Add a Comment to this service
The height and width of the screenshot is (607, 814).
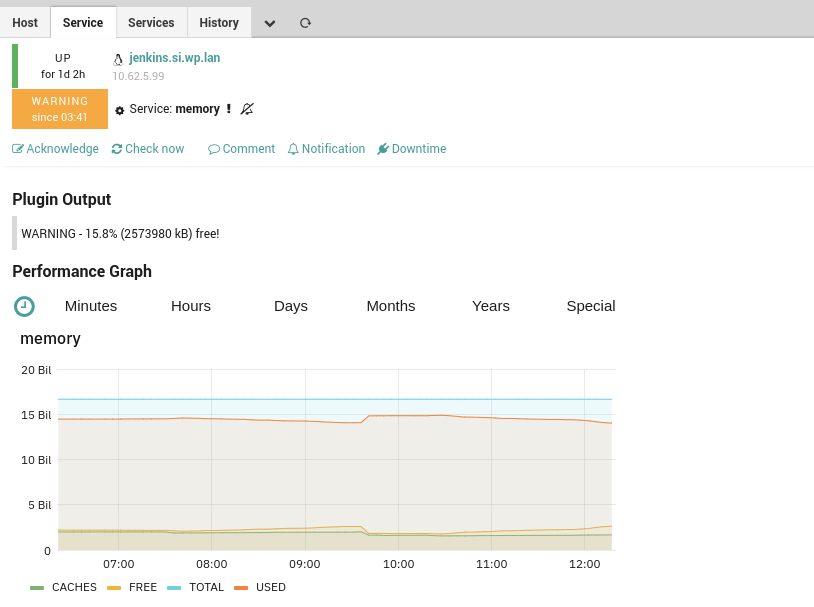[x=241, y=149]
